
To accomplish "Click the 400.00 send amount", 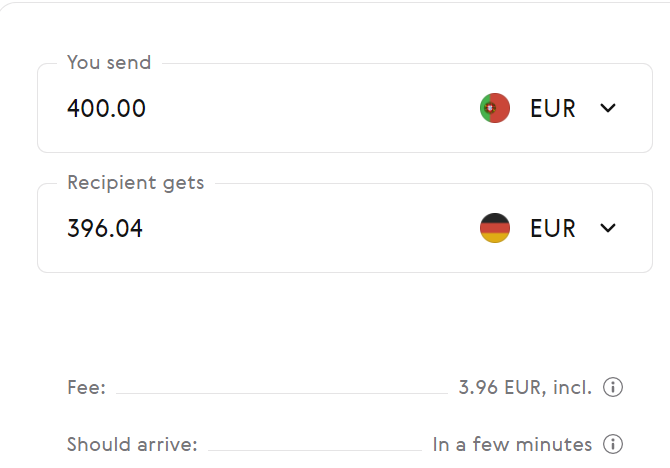I will click(x=106, y=108).
